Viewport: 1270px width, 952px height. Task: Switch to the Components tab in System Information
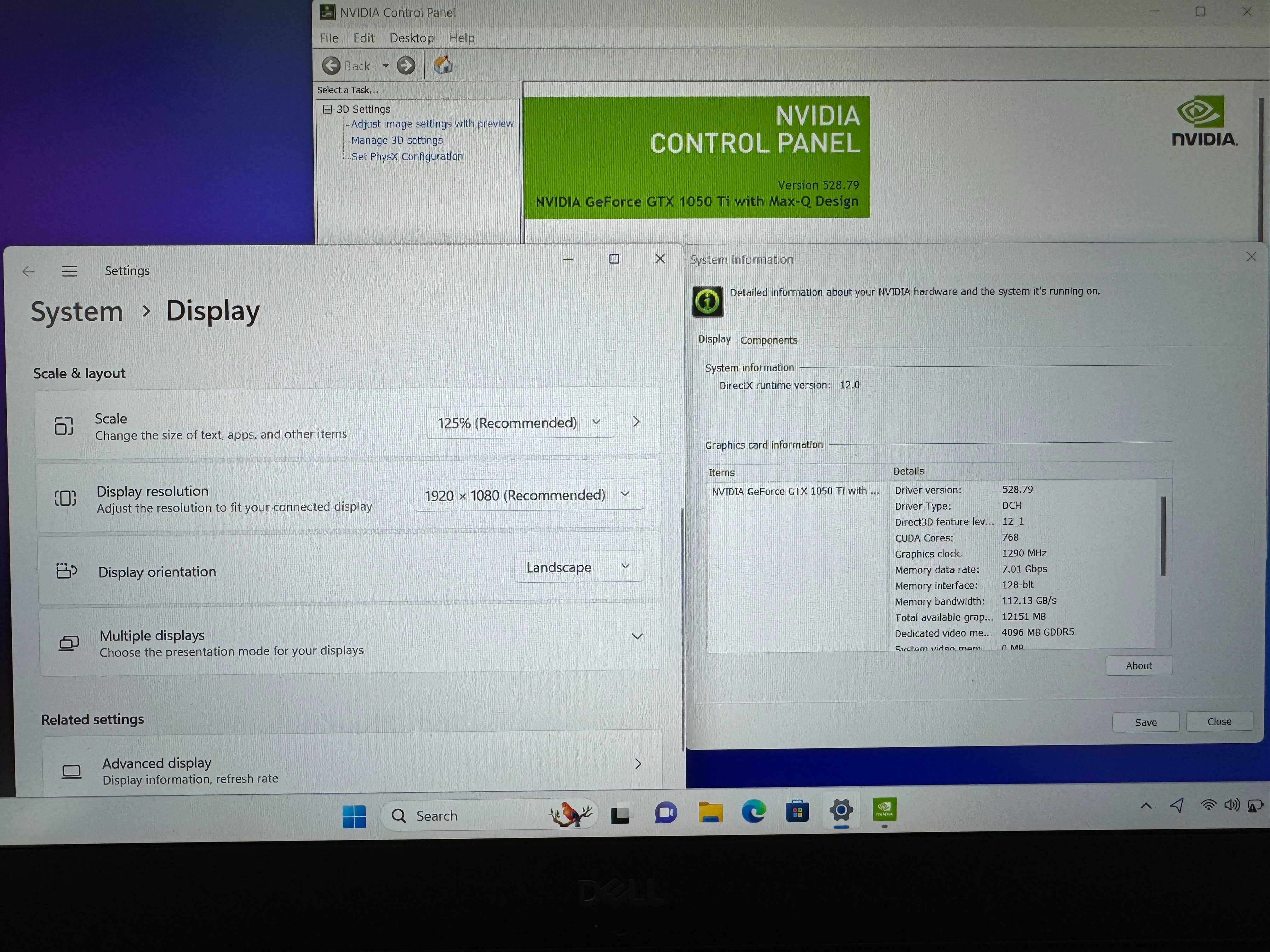[x=769, y=340]
